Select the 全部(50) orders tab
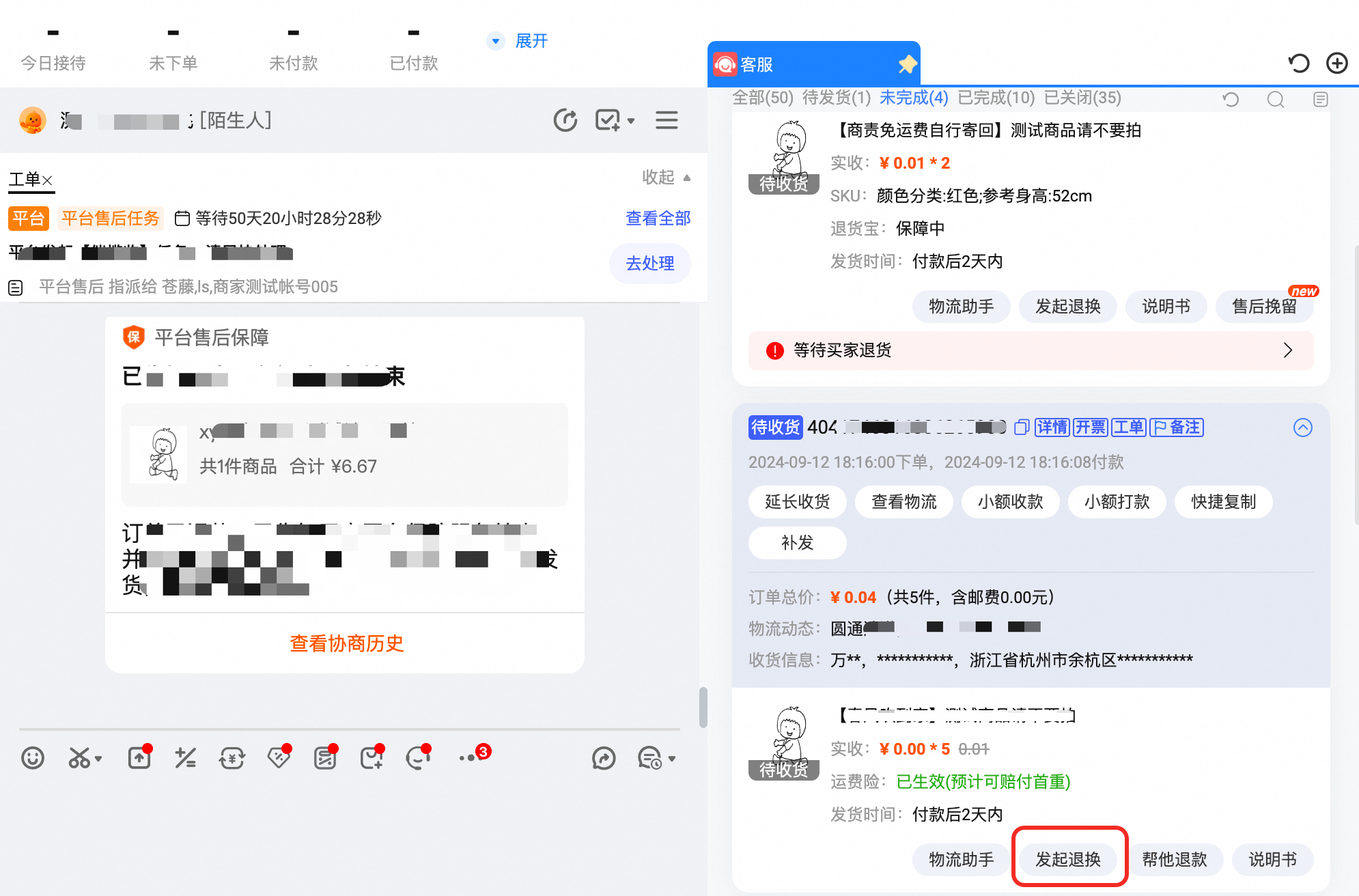This screenshot has width=1359, height=896. [x=762, y=98]
